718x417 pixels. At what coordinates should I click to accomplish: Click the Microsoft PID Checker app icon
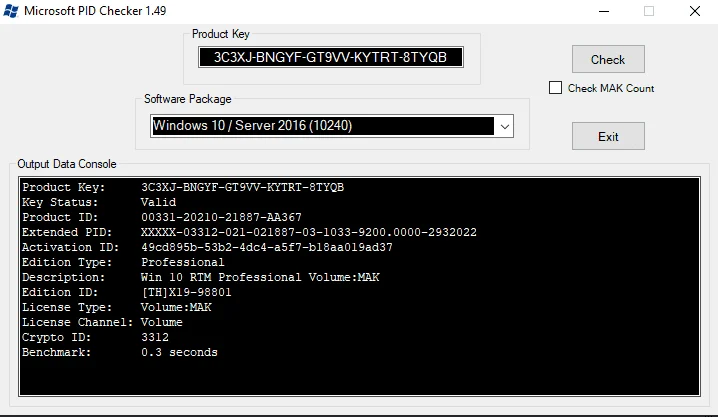(x=10, y=11)
